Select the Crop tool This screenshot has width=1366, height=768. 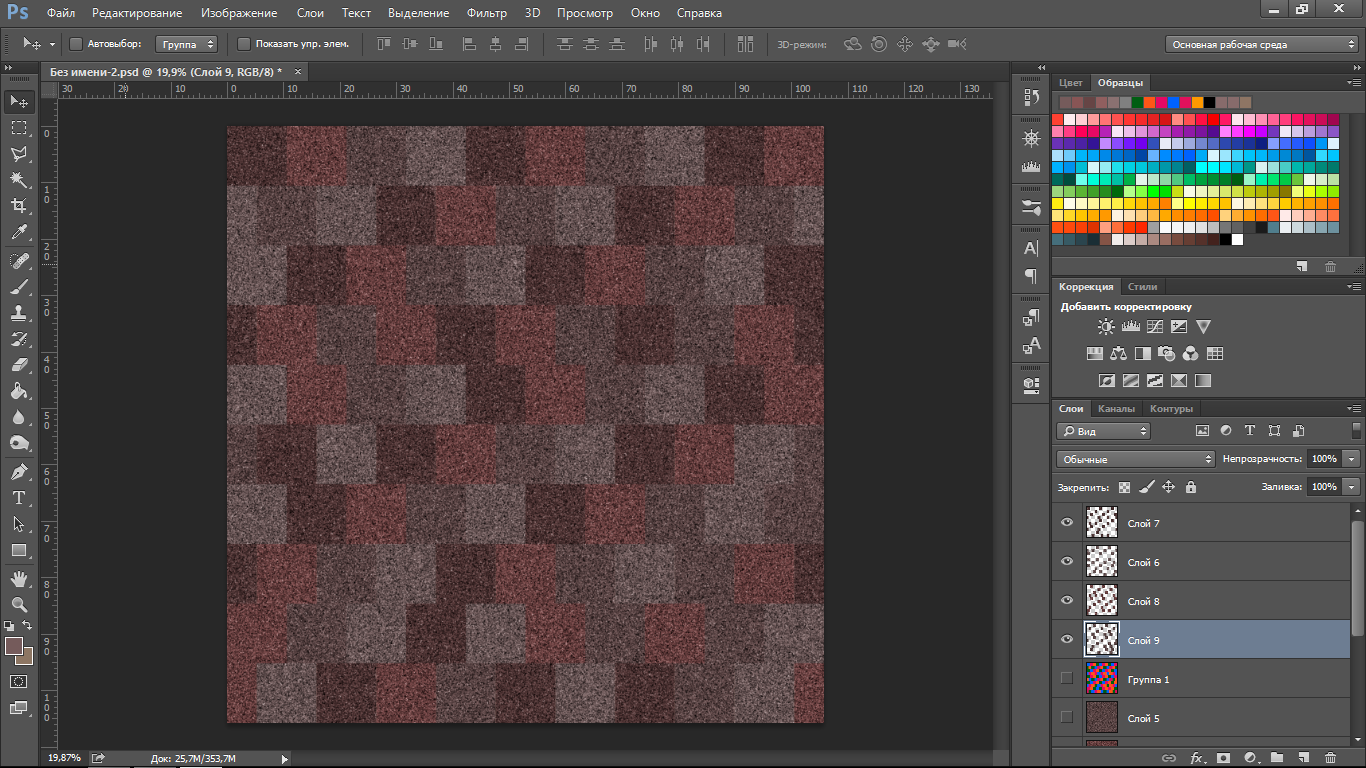coord(18,206)
